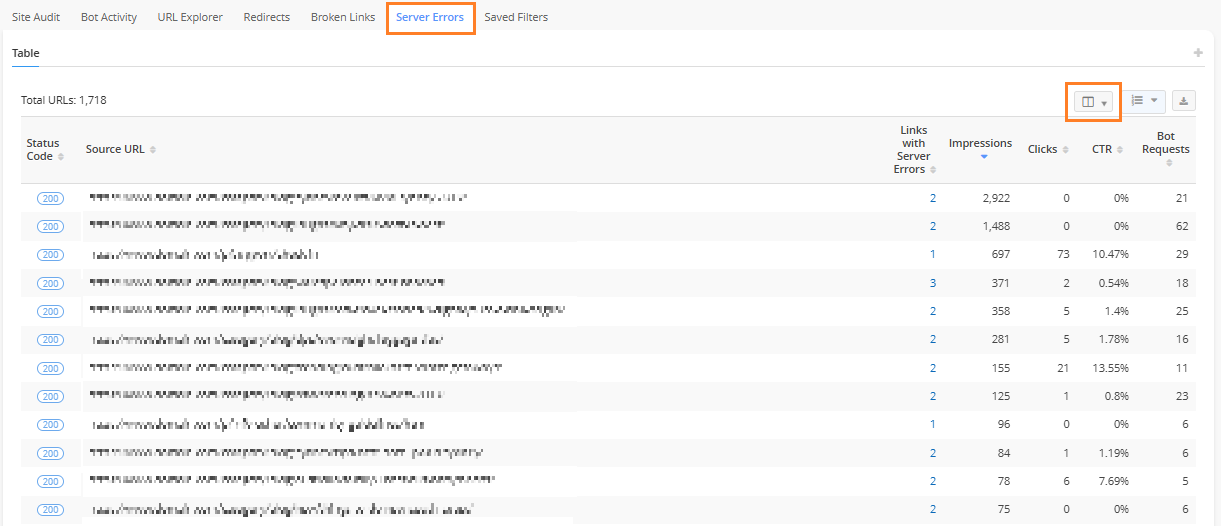
Task: Click the download export icon
Action: click(1184, 101)
